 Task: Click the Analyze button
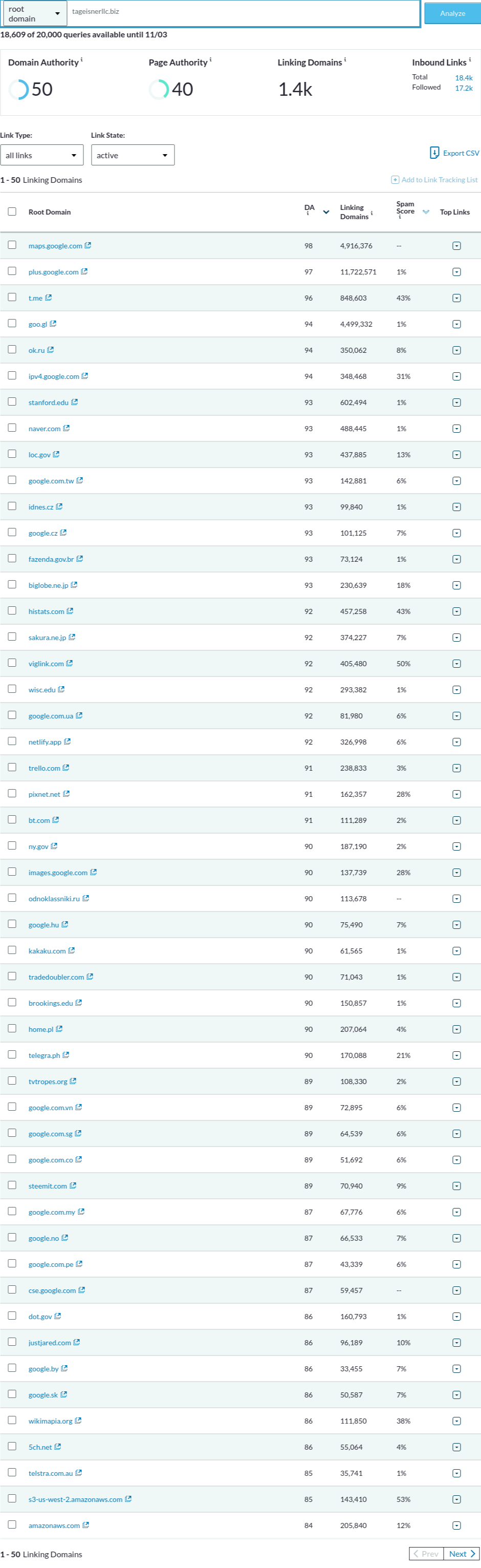click(x=452, y=13)
